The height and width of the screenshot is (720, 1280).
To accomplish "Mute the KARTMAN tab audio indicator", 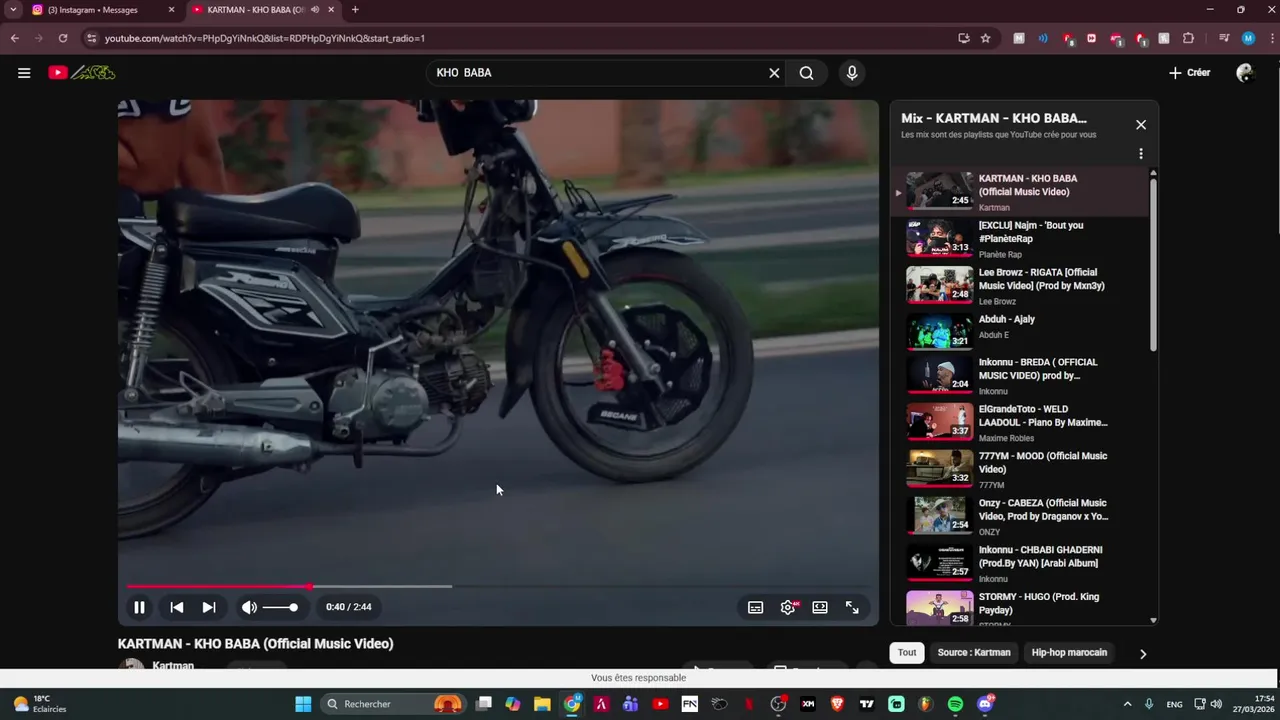I will 314,10.
